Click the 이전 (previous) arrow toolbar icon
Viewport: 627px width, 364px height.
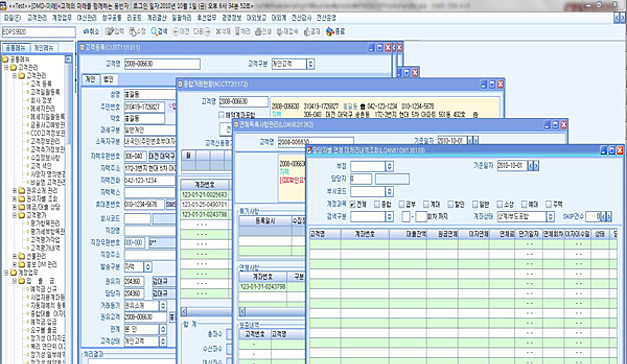click(176, 31)
